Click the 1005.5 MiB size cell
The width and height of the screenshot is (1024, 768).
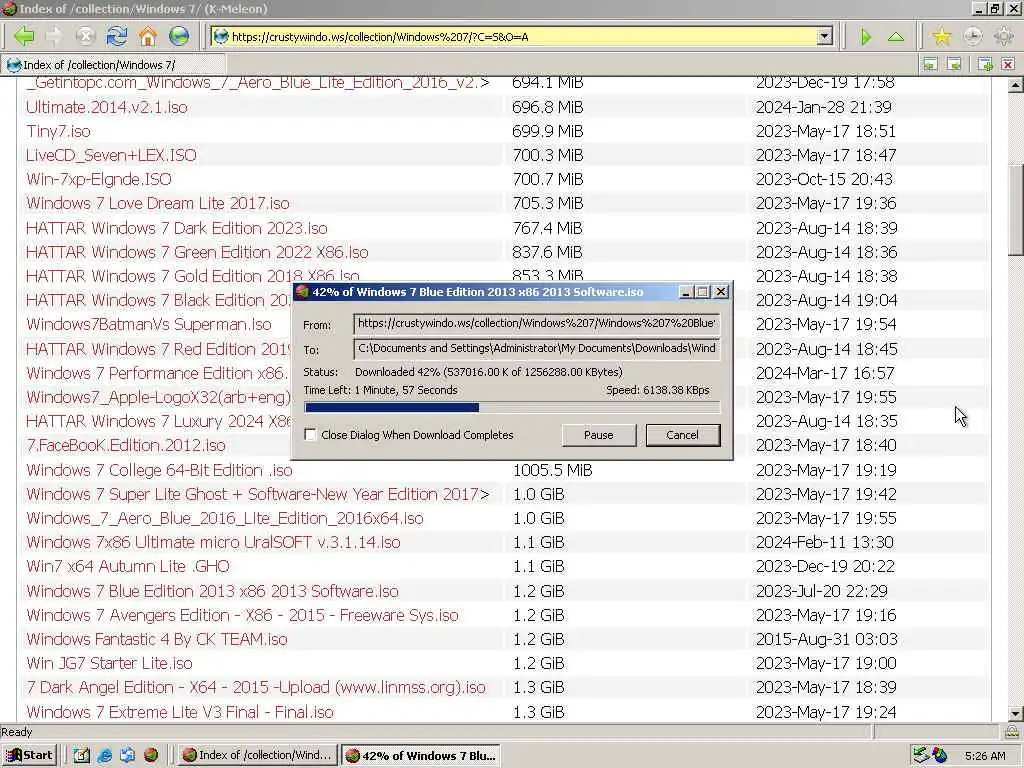552,470
